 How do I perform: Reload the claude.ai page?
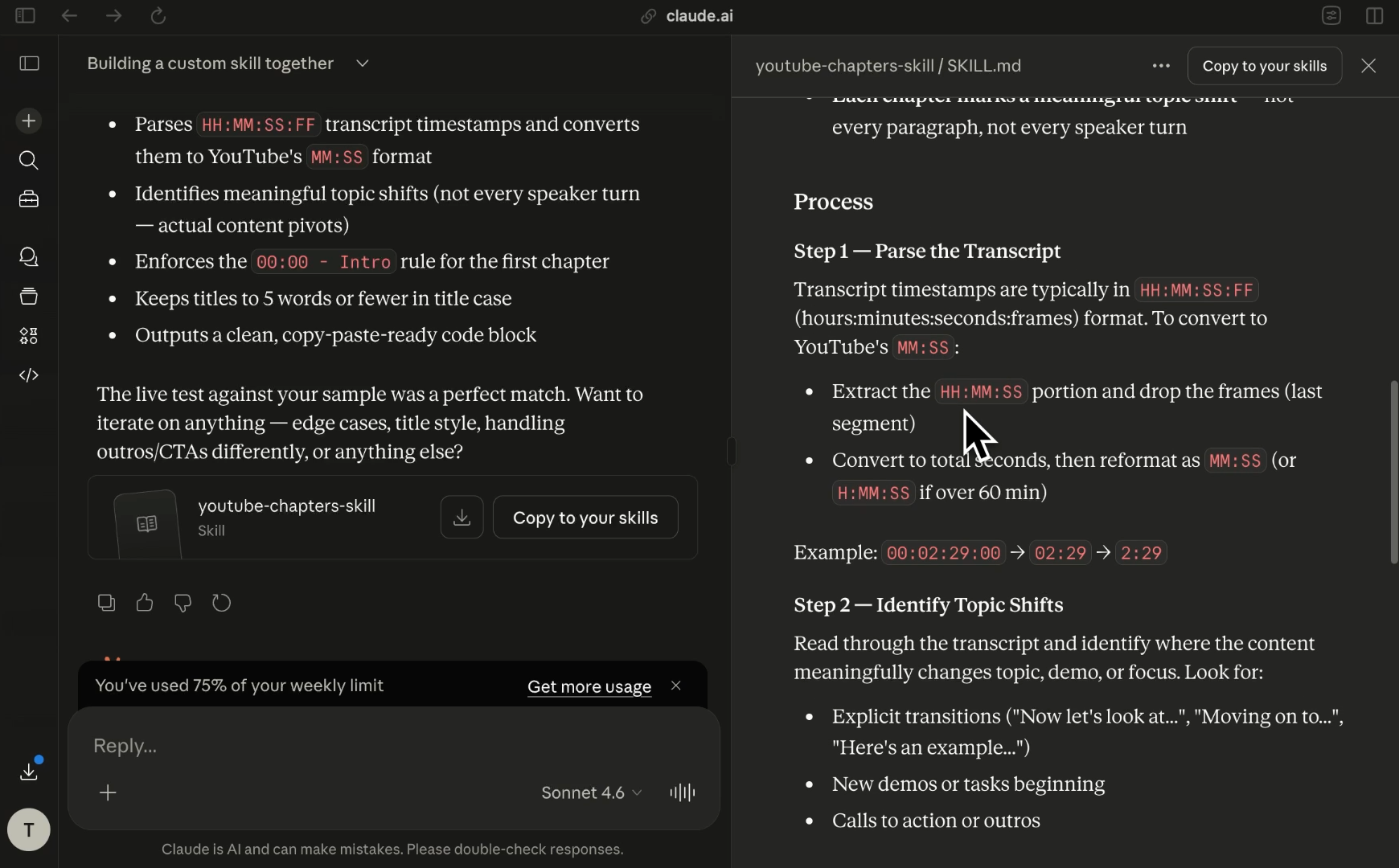click(x=158, y=15)
